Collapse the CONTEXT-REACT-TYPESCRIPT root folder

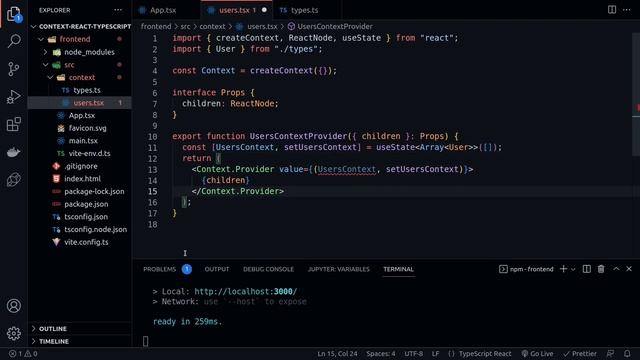[80, 26]
